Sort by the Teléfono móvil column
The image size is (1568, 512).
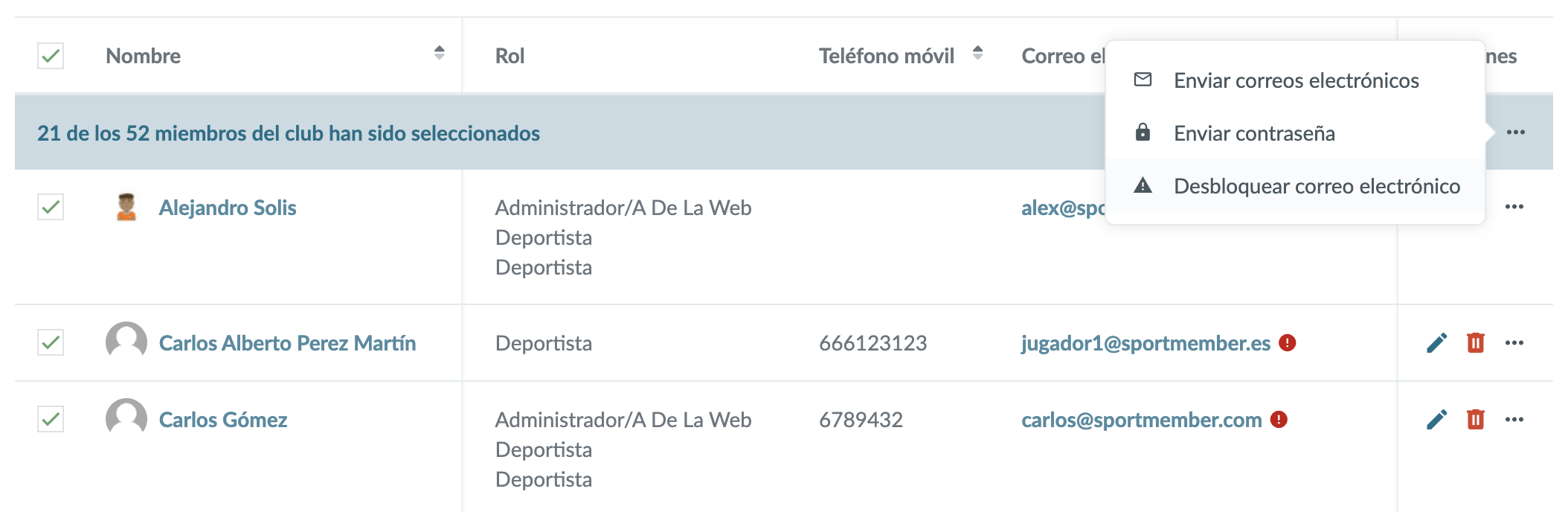coord(977,53)
